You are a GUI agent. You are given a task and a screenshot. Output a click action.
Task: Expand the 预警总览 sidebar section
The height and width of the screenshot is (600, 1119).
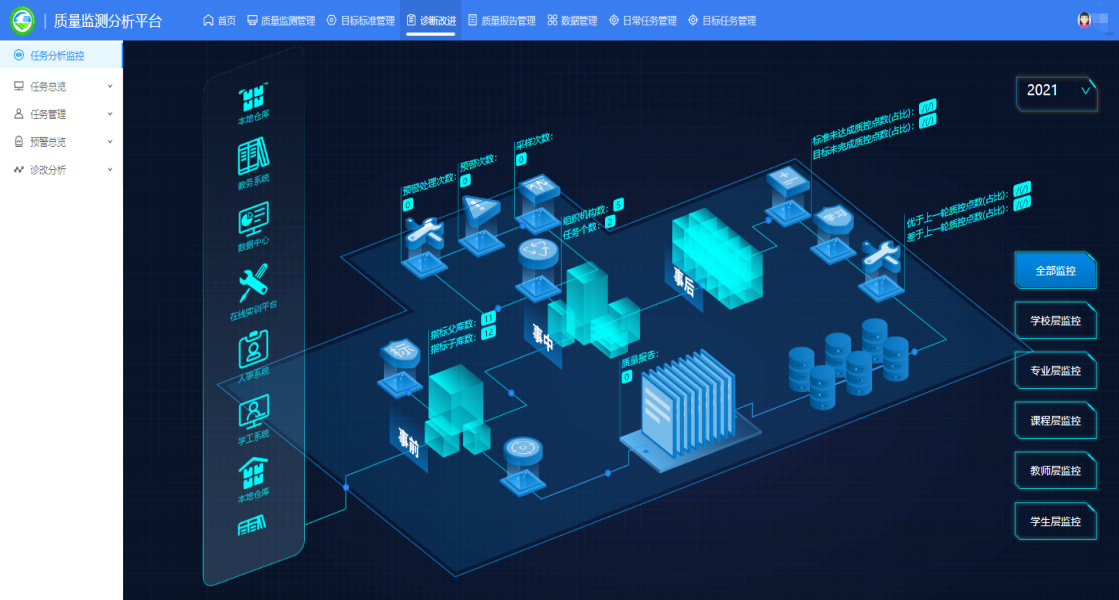point(61,142)
